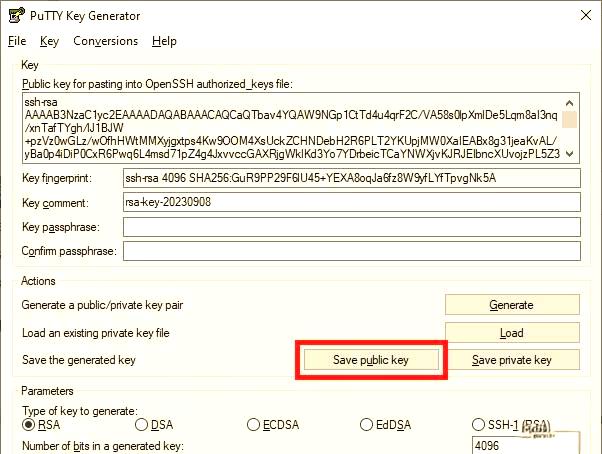Focus the Confirm passphrase field
The width and height of the screenshot is (602, 454).
point(352,251)
